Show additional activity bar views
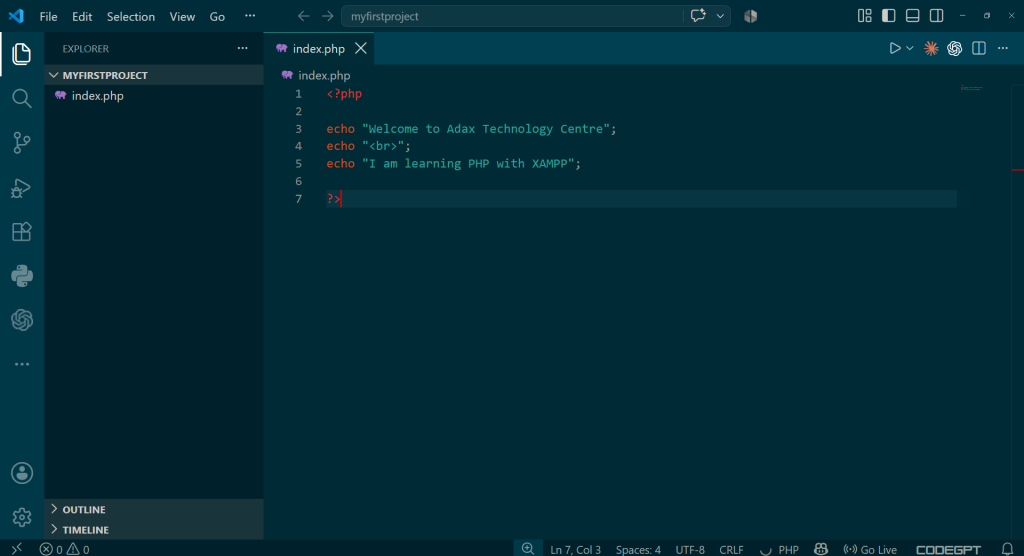Viewport: 1024px width, 556px height. (22, 364)
